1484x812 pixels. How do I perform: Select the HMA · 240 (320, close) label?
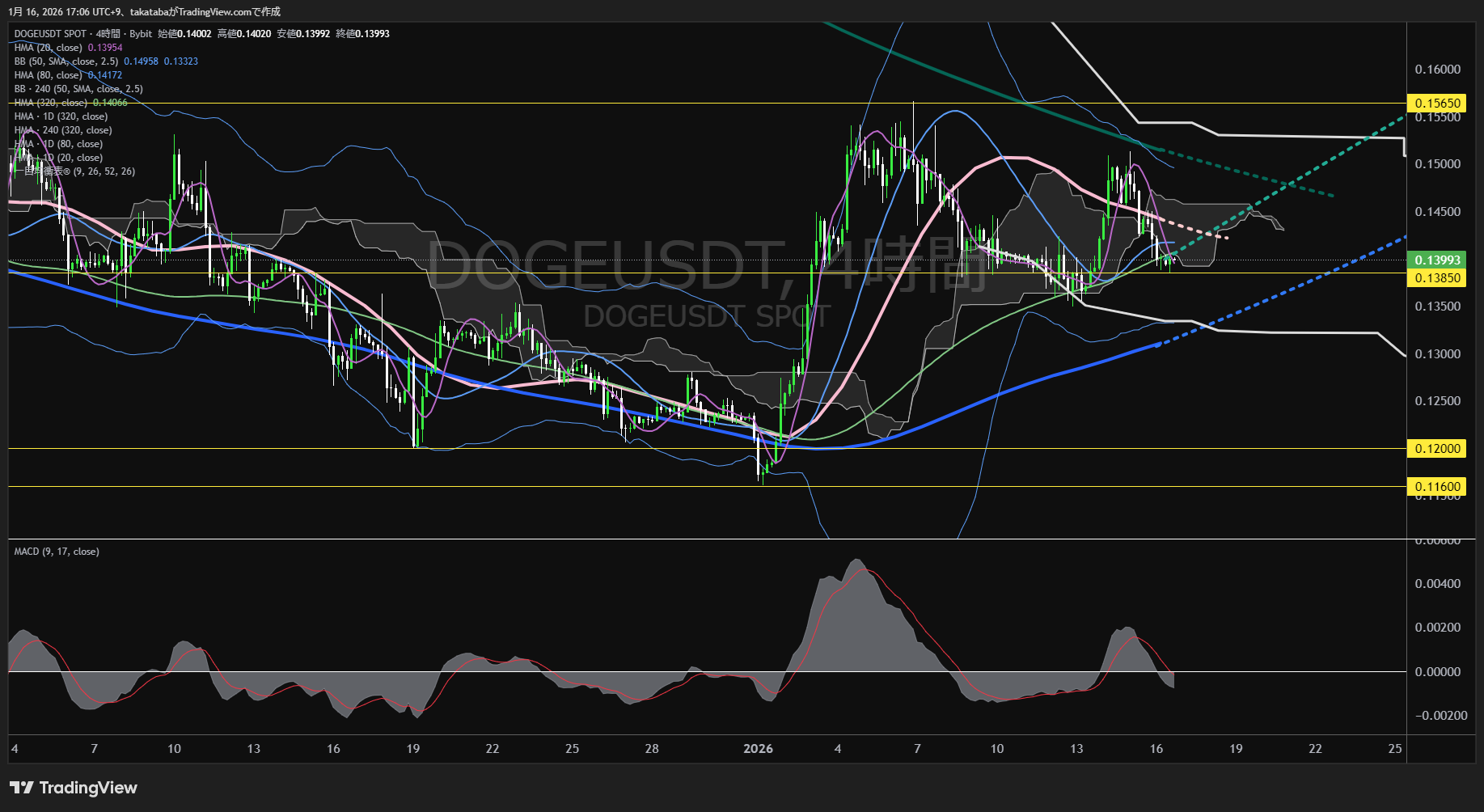63,130
